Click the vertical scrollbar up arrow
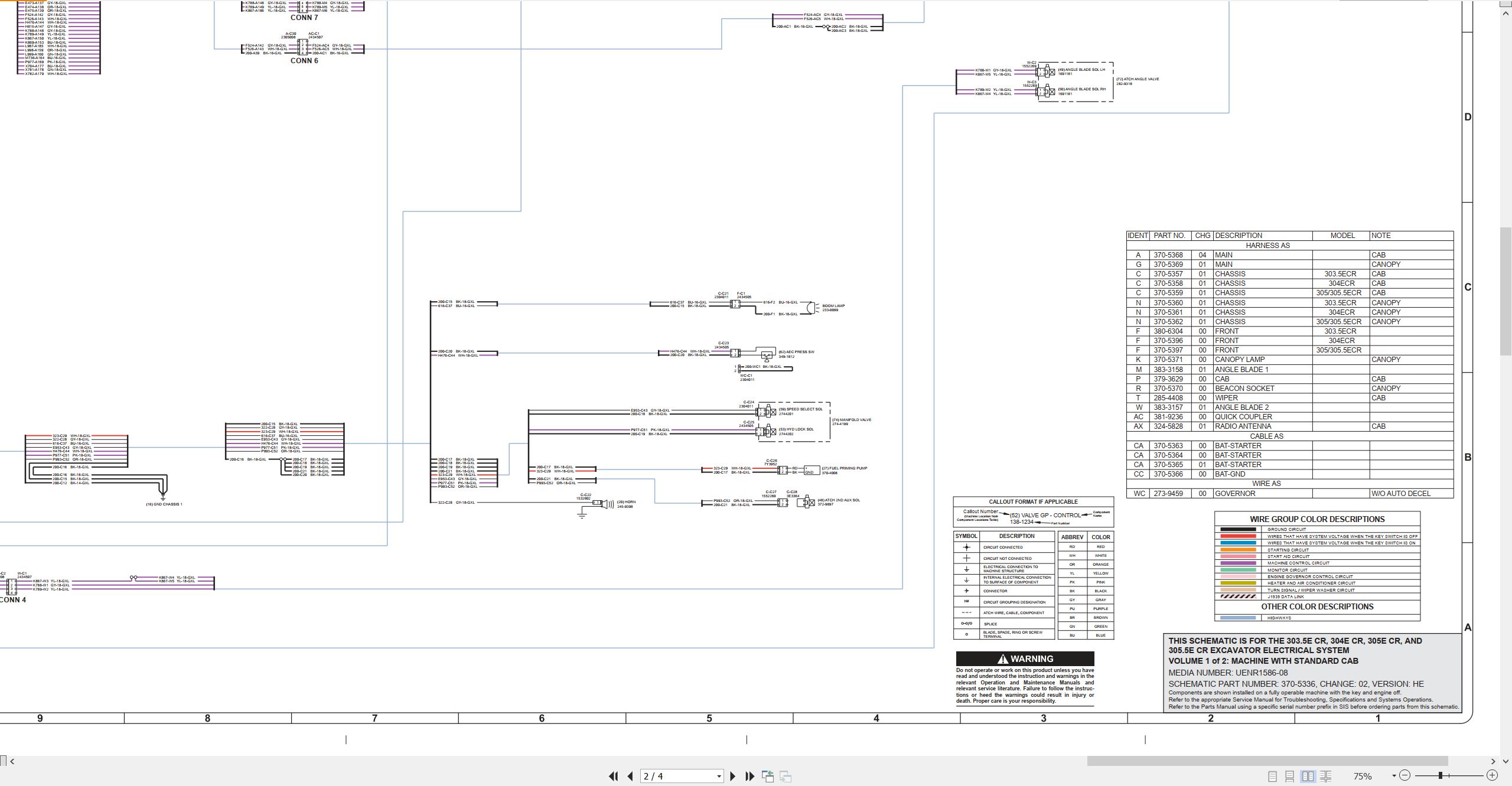 (1507, 12)
